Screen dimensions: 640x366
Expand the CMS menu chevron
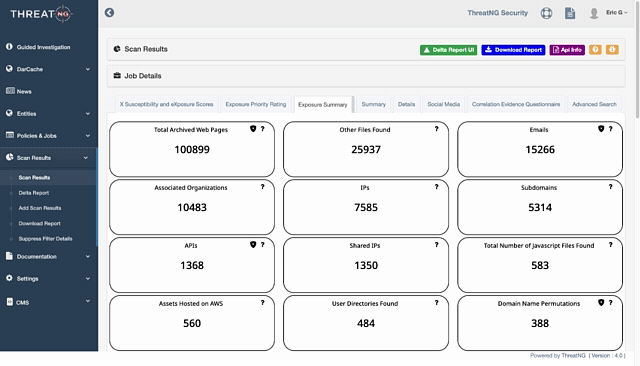point(88,301)
